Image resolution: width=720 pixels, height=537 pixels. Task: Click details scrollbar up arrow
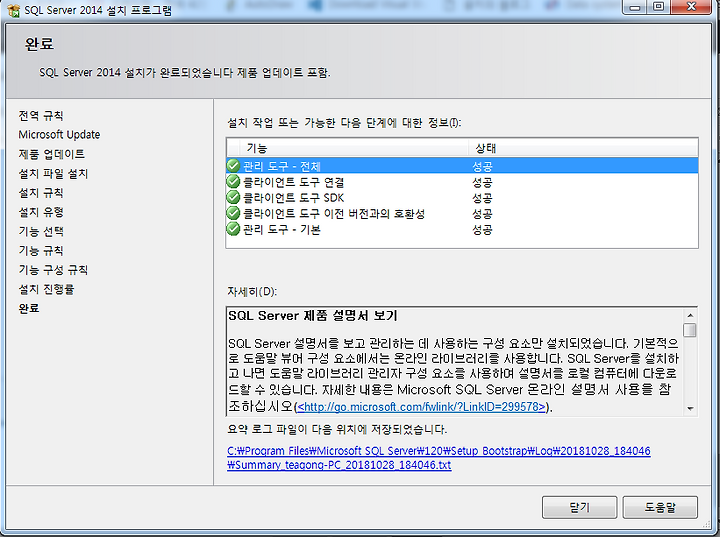pyautogui.click(x=690, y=315)
